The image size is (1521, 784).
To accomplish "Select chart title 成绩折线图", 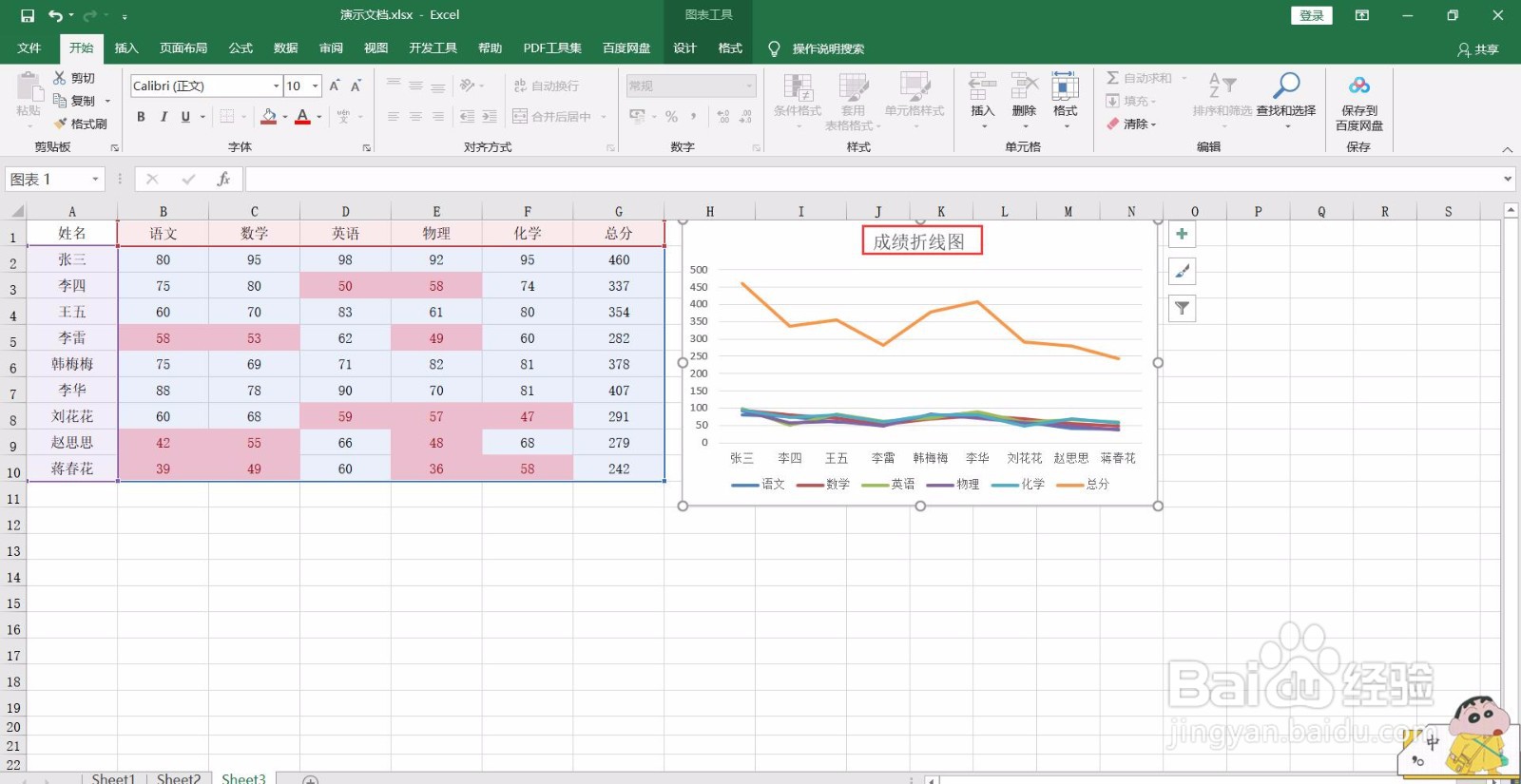I will [x=919, y=241].
